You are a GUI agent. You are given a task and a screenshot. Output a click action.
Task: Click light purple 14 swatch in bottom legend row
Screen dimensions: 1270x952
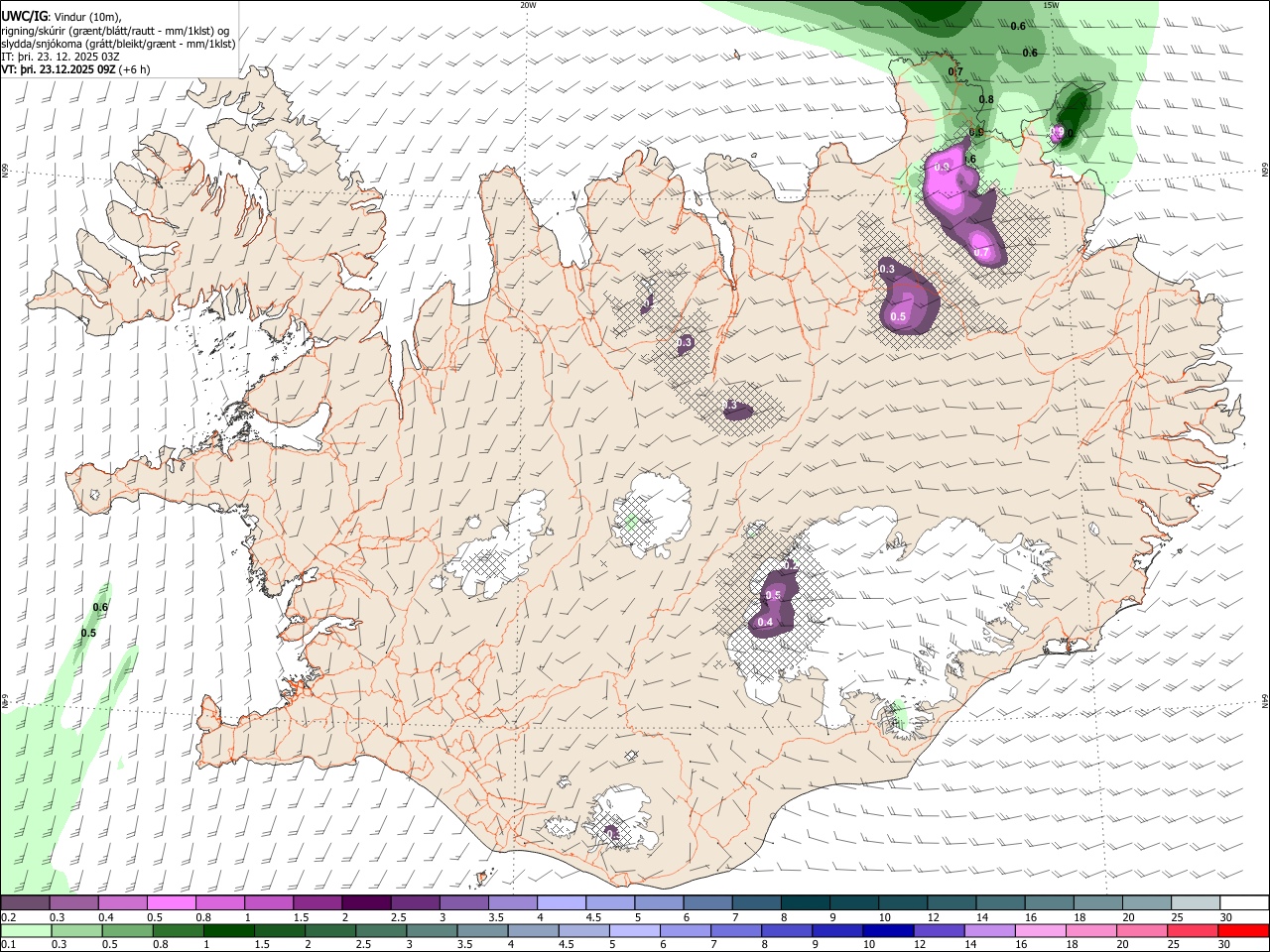click(990, 931)
